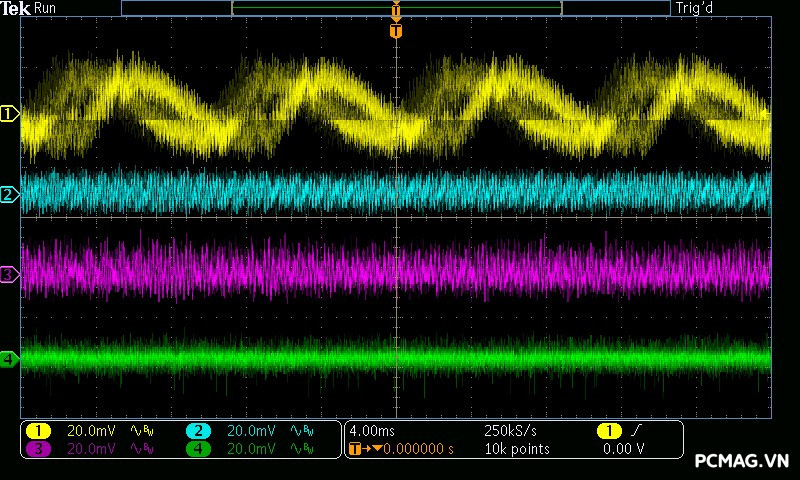Viewport: 800px width, 480px height.
Task: Click the orange trigger position T marker
Action: pos(396,31)
